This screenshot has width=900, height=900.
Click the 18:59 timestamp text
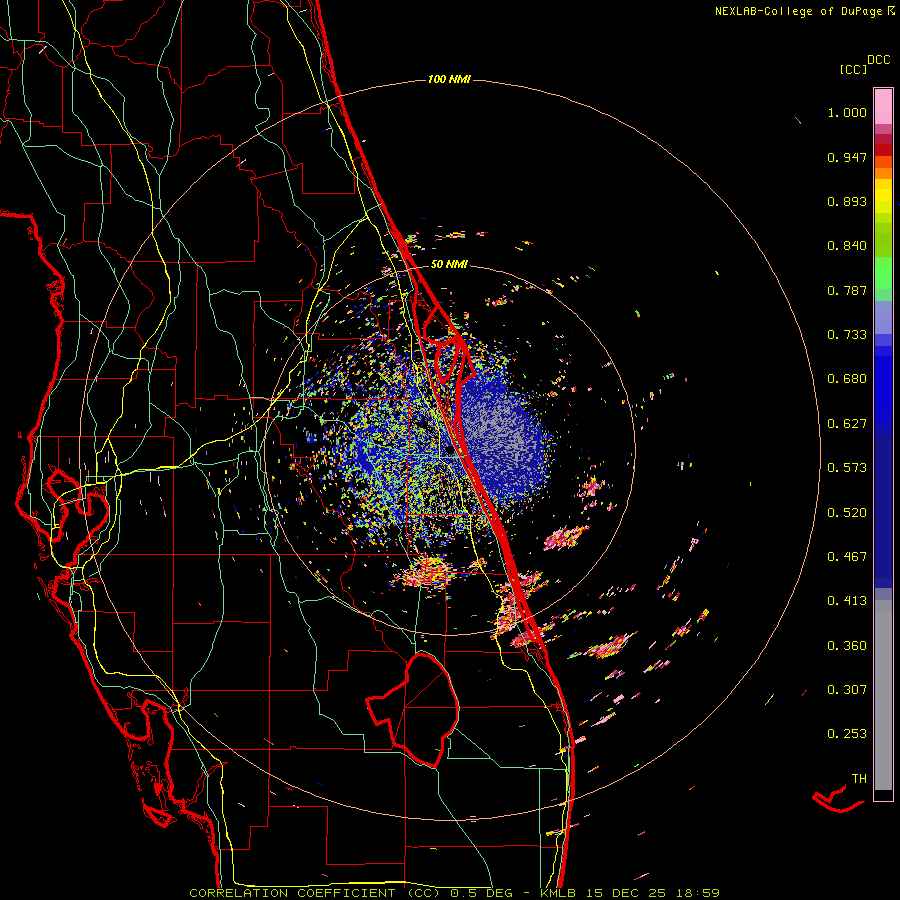pyautogui.click(x=698, y=893)
